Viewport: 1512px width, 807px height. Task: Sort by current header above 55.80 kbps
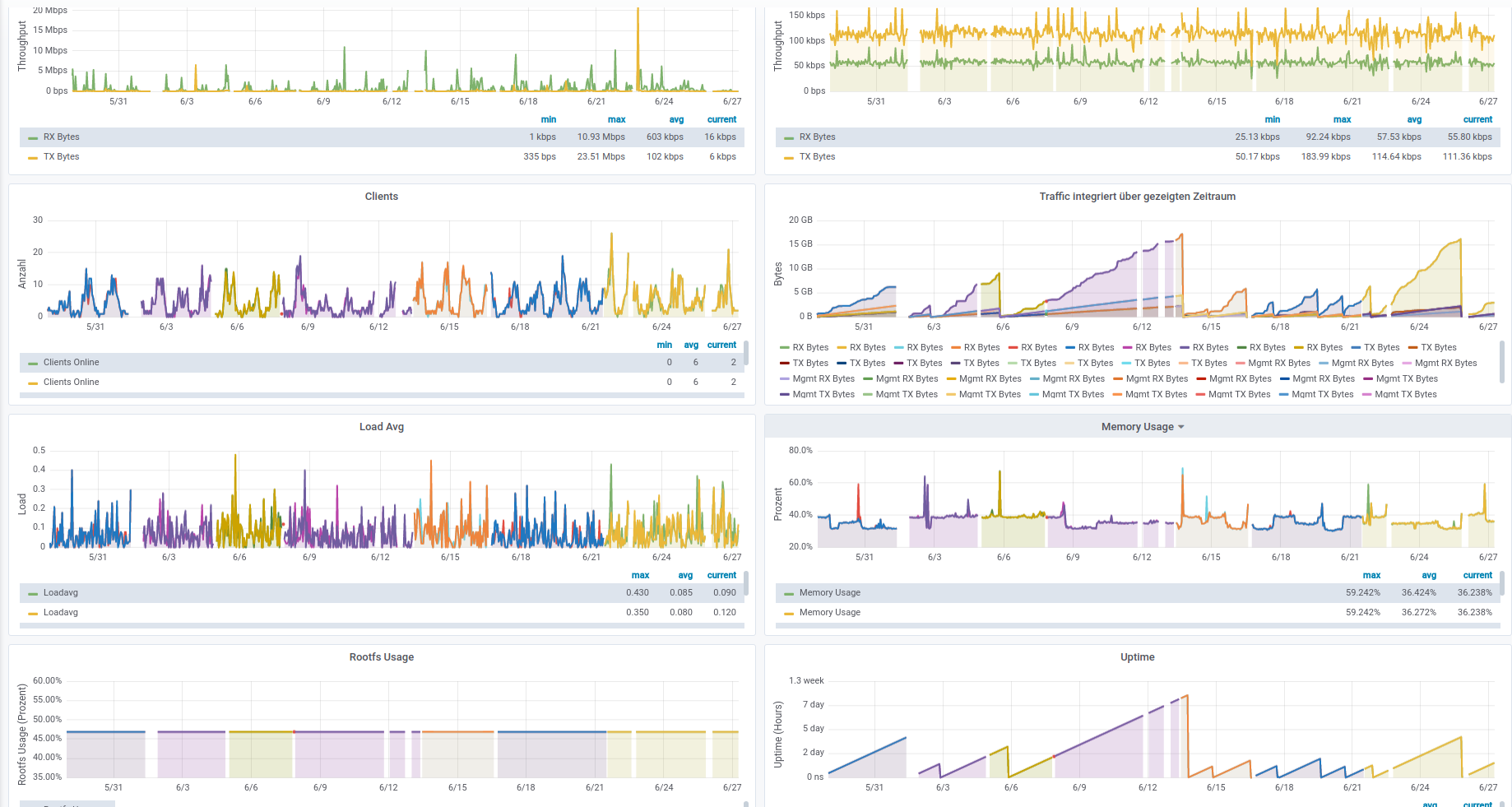pos(1477,119)
